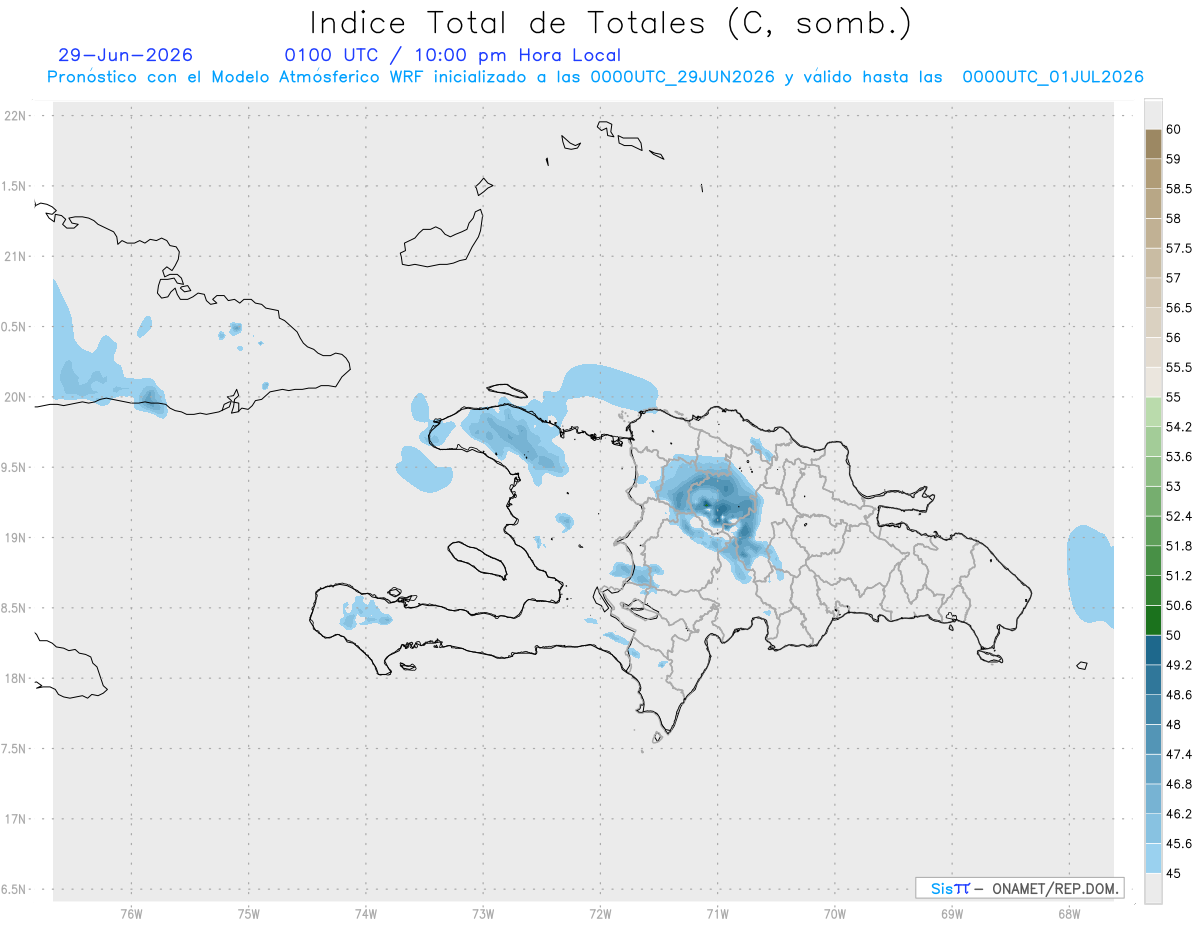Click the "22N" latitude label

pyautogui.click(x=17, y=116)
